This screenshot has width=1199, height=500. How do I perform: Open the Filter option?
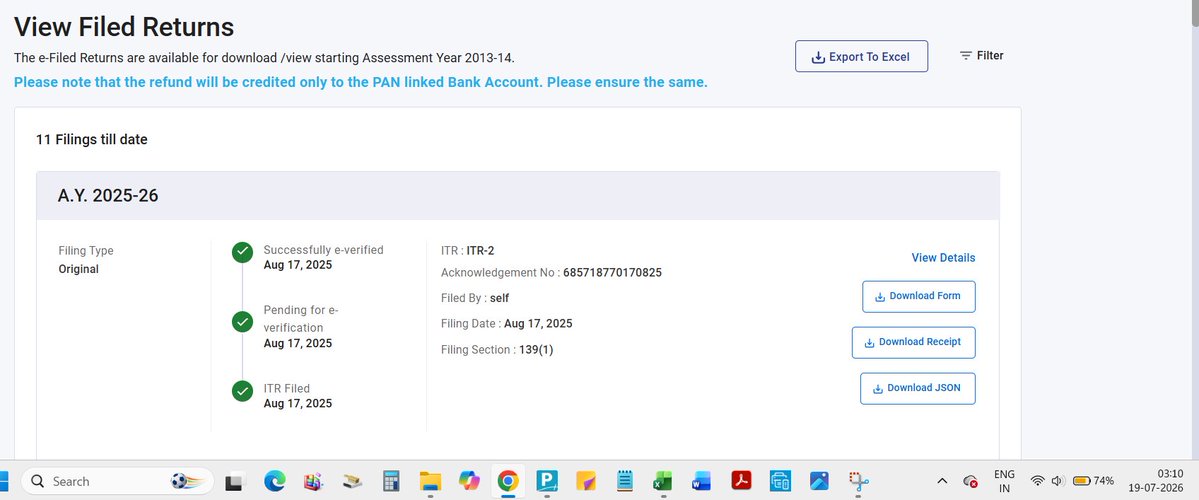[981, 56]
